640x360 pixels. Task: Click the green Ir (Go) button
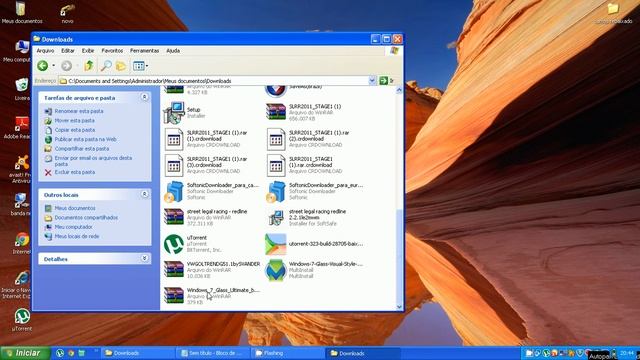tap(387, 81)
